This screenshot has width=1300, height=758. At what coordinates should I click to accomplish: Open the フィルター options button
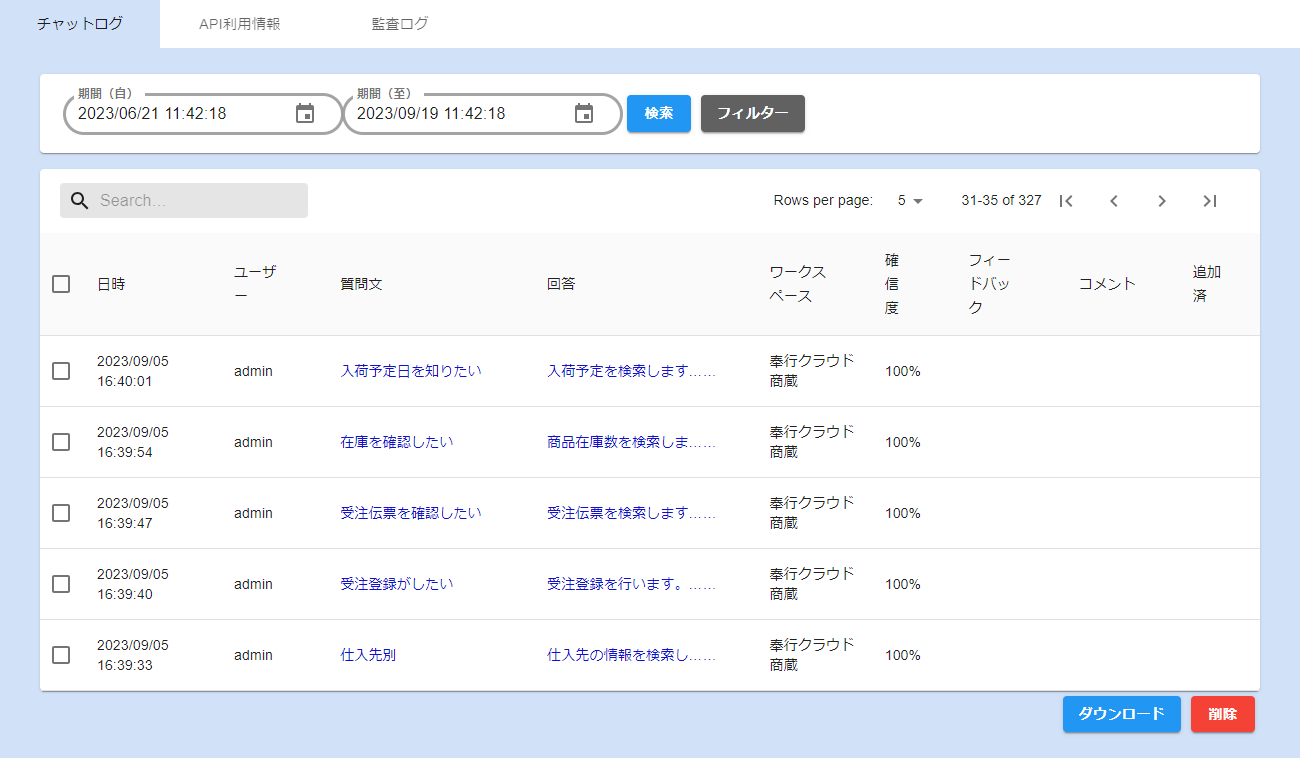[752, 114]
